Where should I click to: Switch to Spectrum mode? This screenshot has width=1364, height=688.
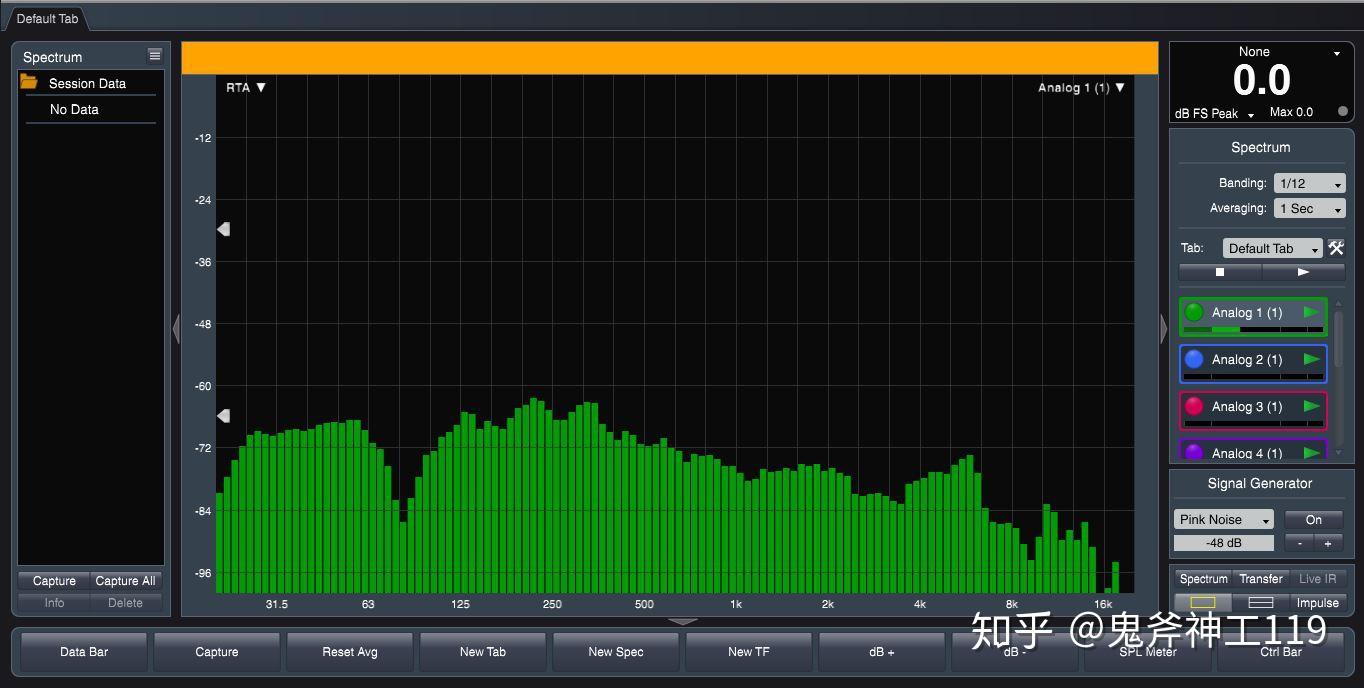[x=1203, y=578]
